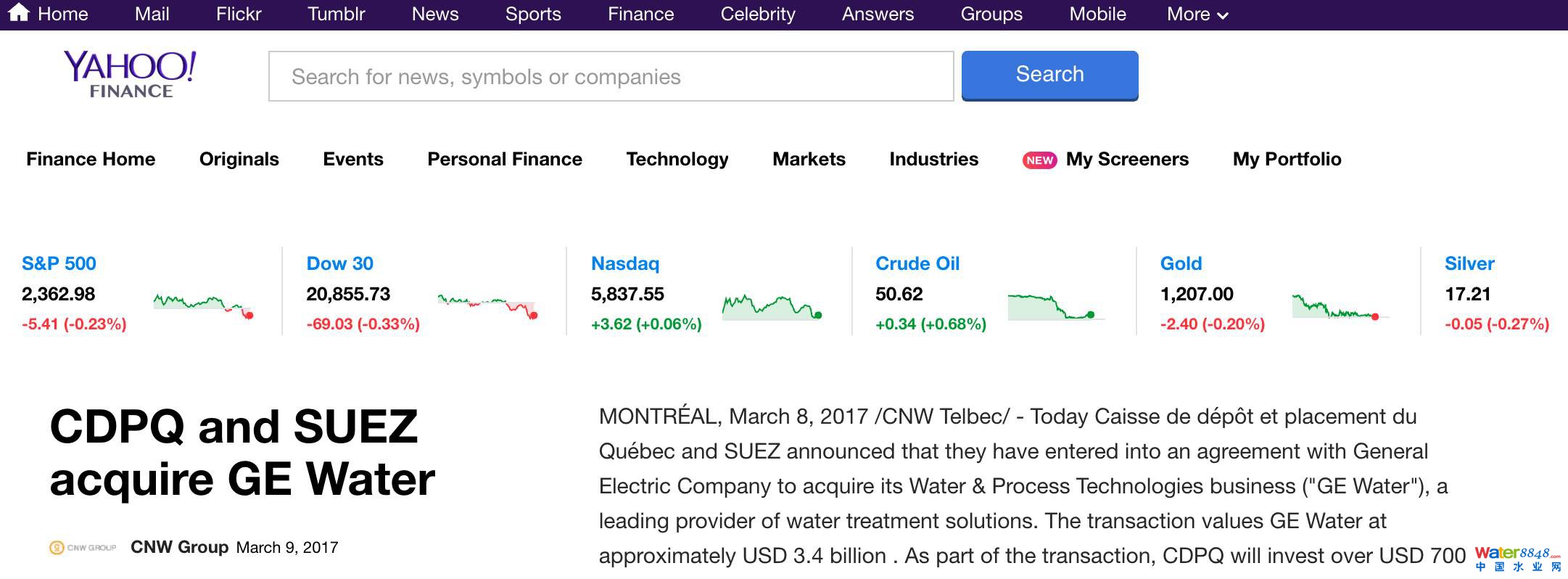Click the Water8848 watermark logo
The height and width of the screenshot is (579, 1568).
(x=1517, y=559)
